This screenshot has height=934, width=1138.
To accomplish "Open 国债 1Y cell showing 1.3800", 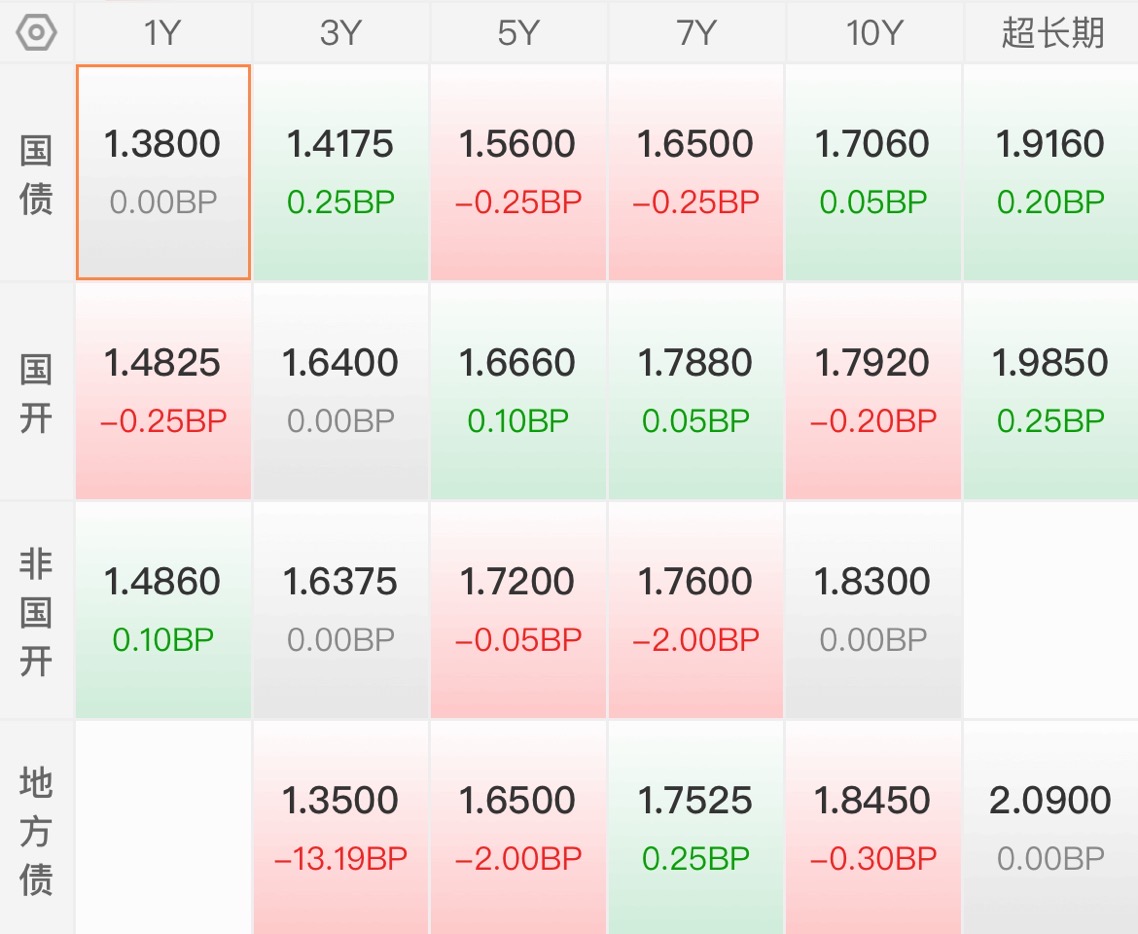I will tap(163, 172).
